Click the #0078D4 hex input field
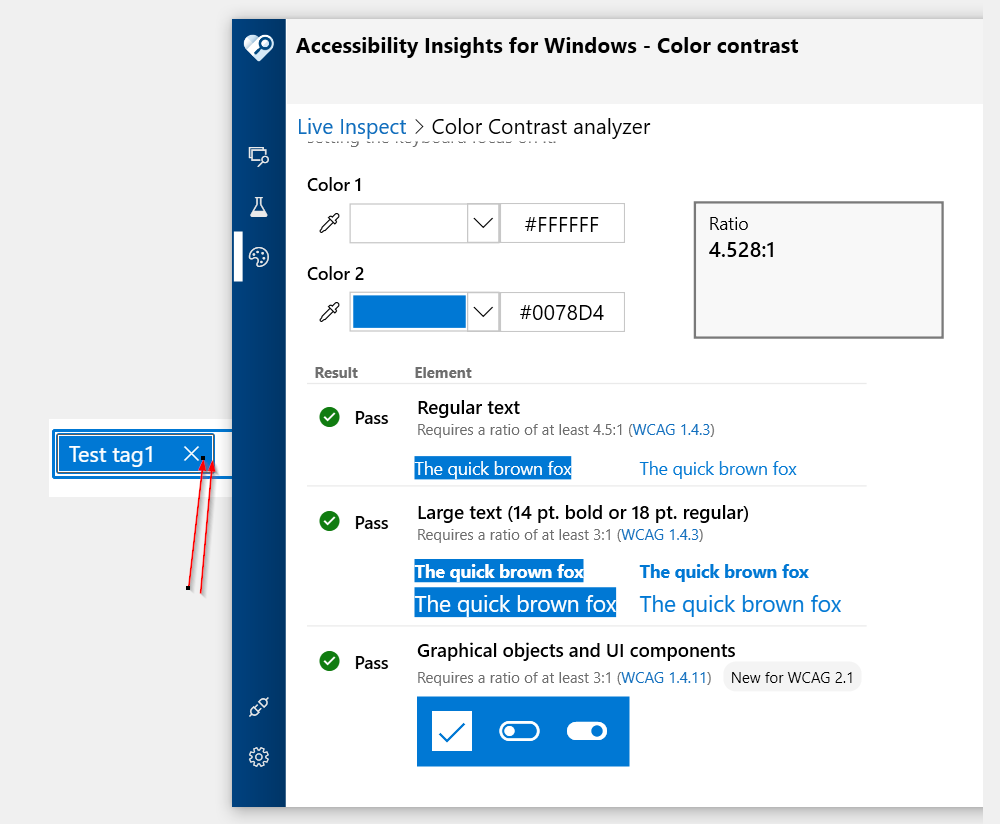The width and height of the screenshot is (1000, 824). pyautogui.click(x=562, y=312)
